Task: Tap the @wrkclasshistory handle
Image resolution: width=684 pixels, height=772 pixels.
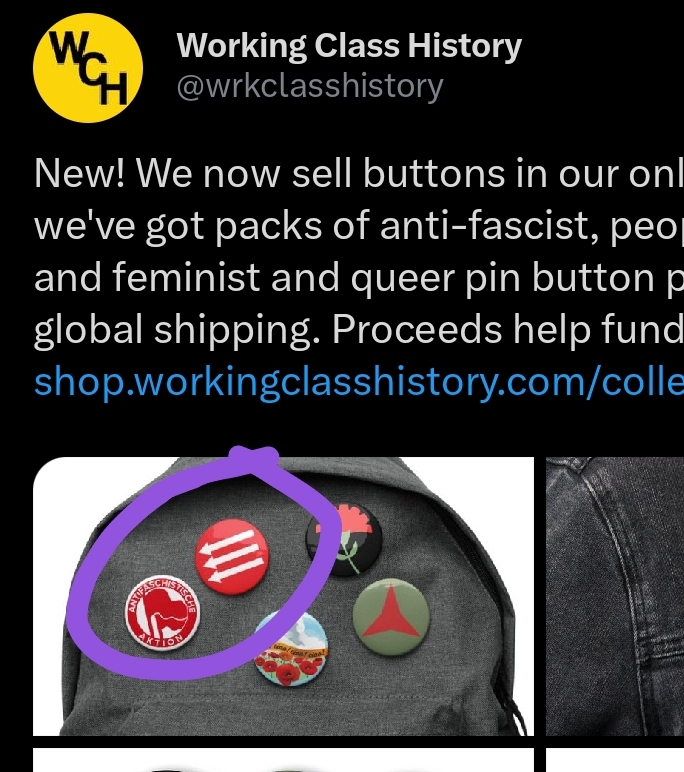Action: click(x=310, y=87)
